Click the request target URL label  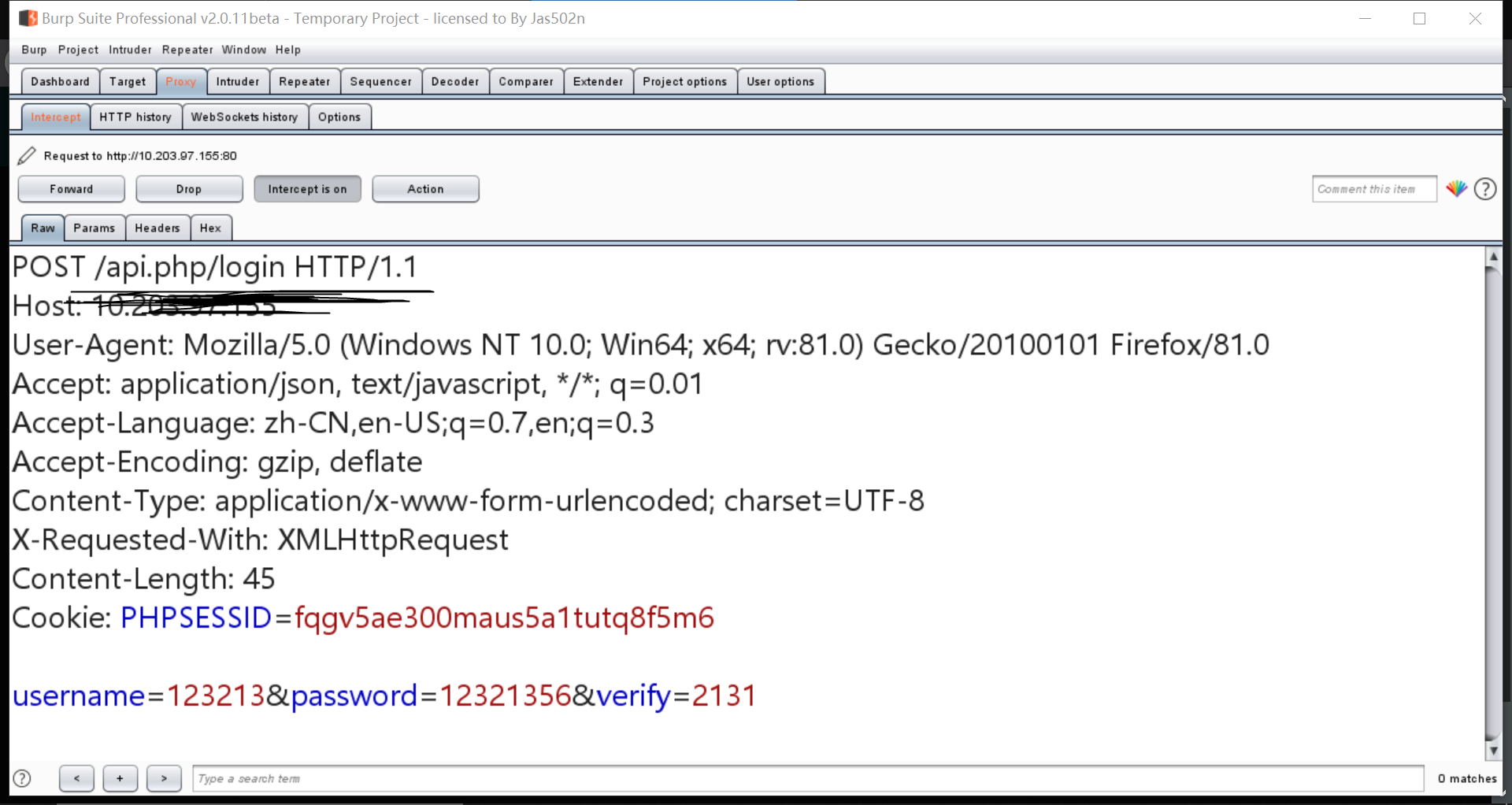click(140, 156)
